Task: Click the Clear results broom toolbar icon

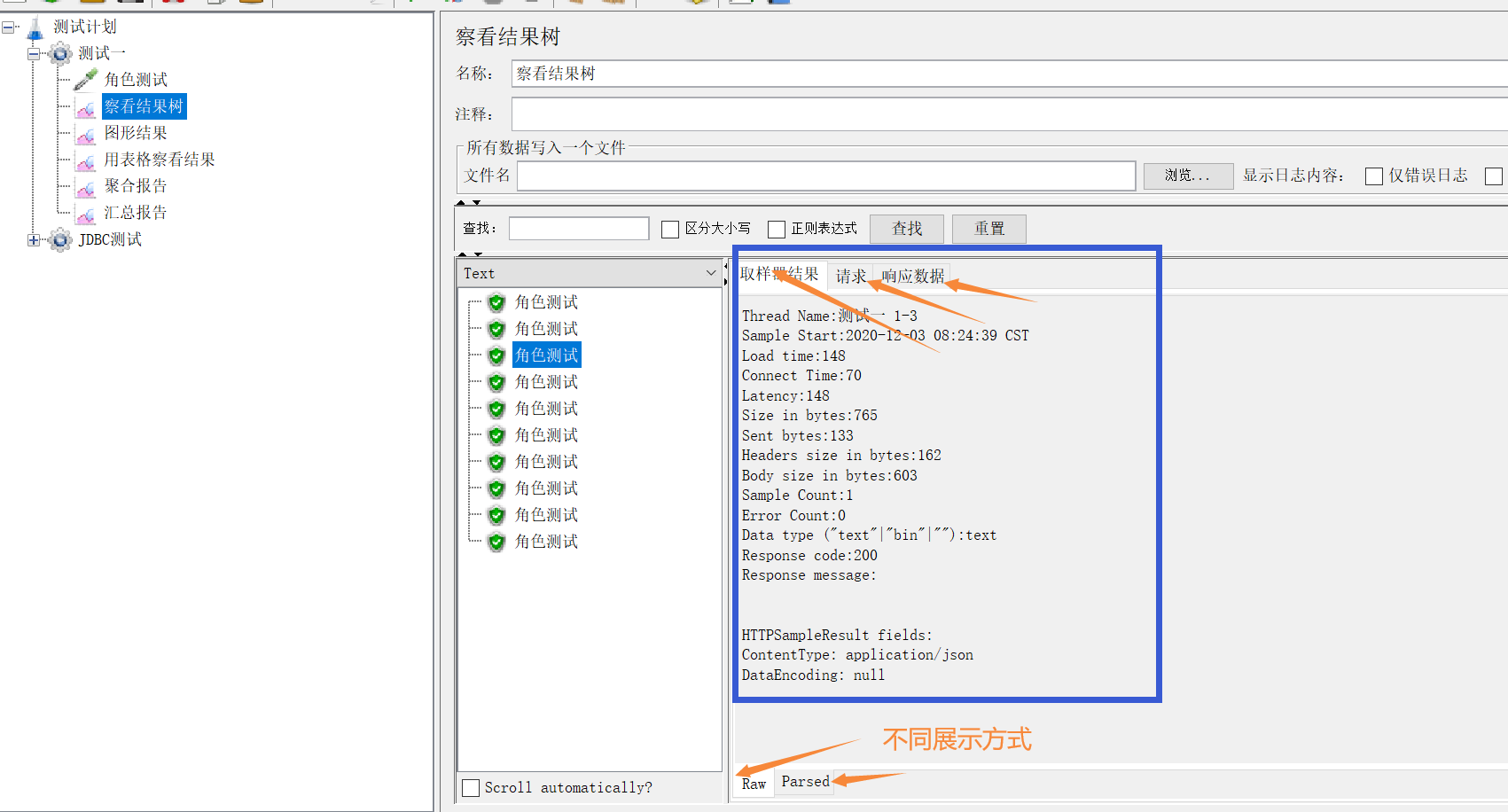Action: tap(576, 4)
